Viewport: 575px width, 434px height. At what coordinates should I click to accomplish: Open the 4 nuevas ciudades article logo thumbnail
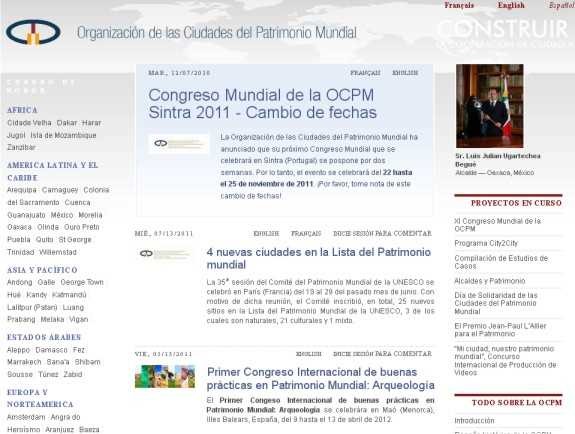(165, 254)
